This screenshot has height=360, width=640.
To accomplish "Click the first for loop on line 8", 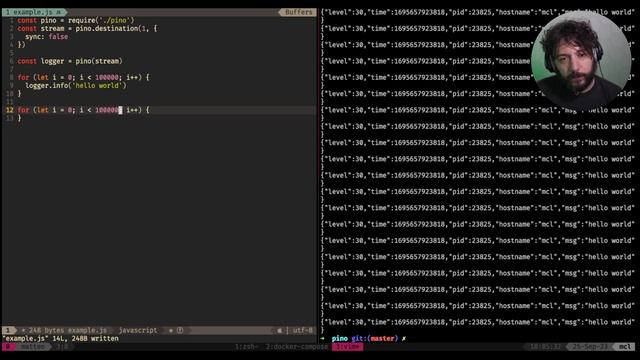I will [x=83, y=77].
